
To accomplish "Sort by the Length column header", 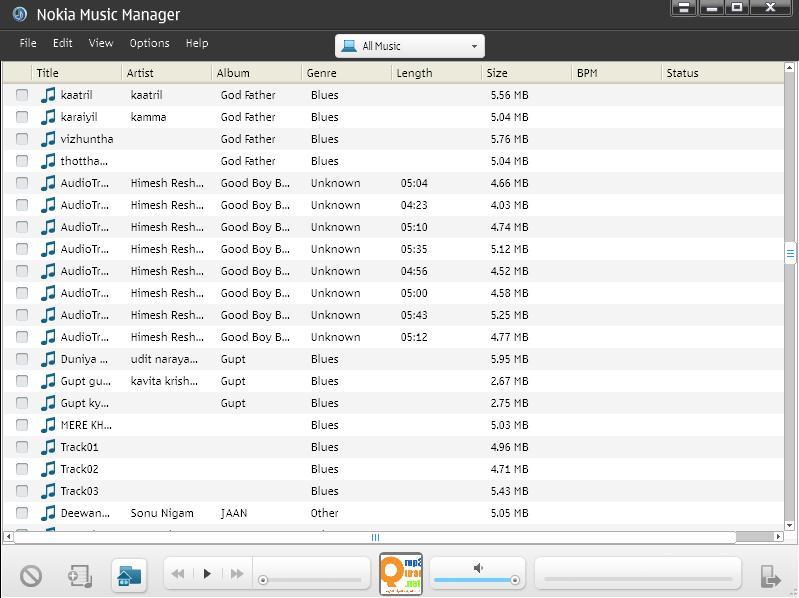I will click(x=437, y=73).
